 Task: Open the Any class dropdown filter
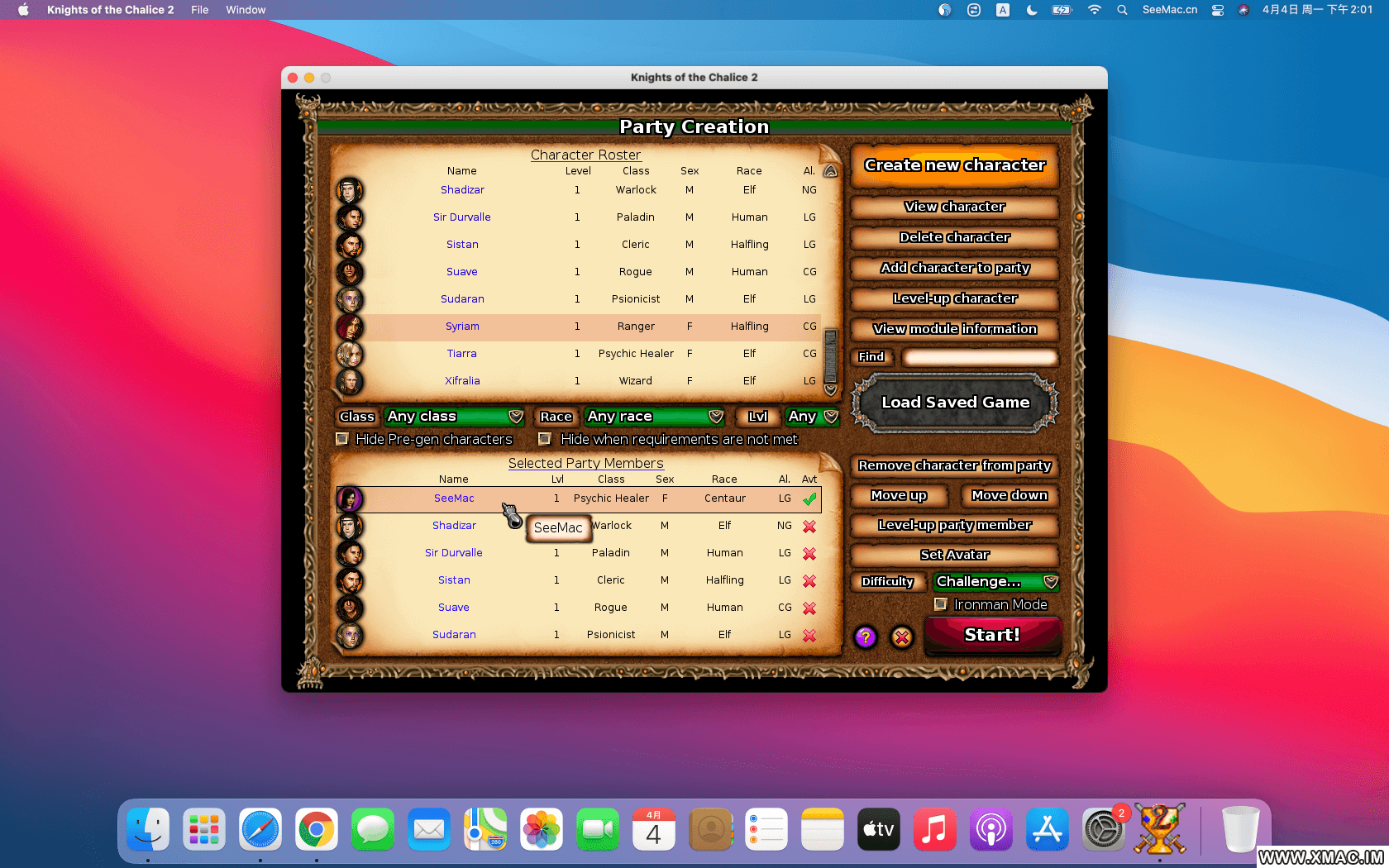coord(454,417)
